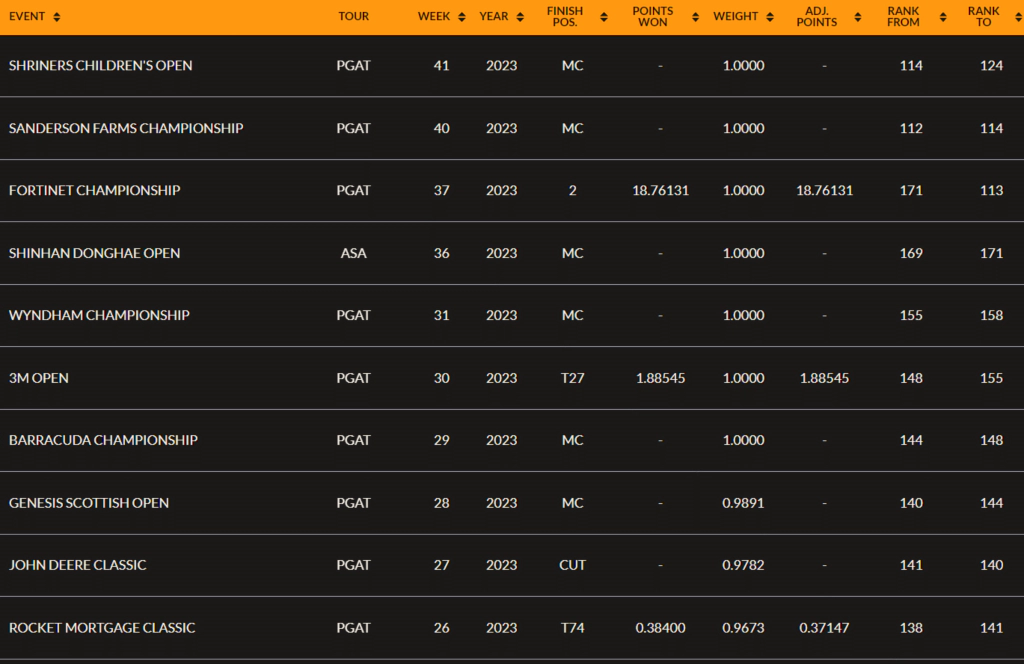This screenshot has width=1024, height=664.
Task: Sort by Week arrow icon
Action: (x=462, y=17)
